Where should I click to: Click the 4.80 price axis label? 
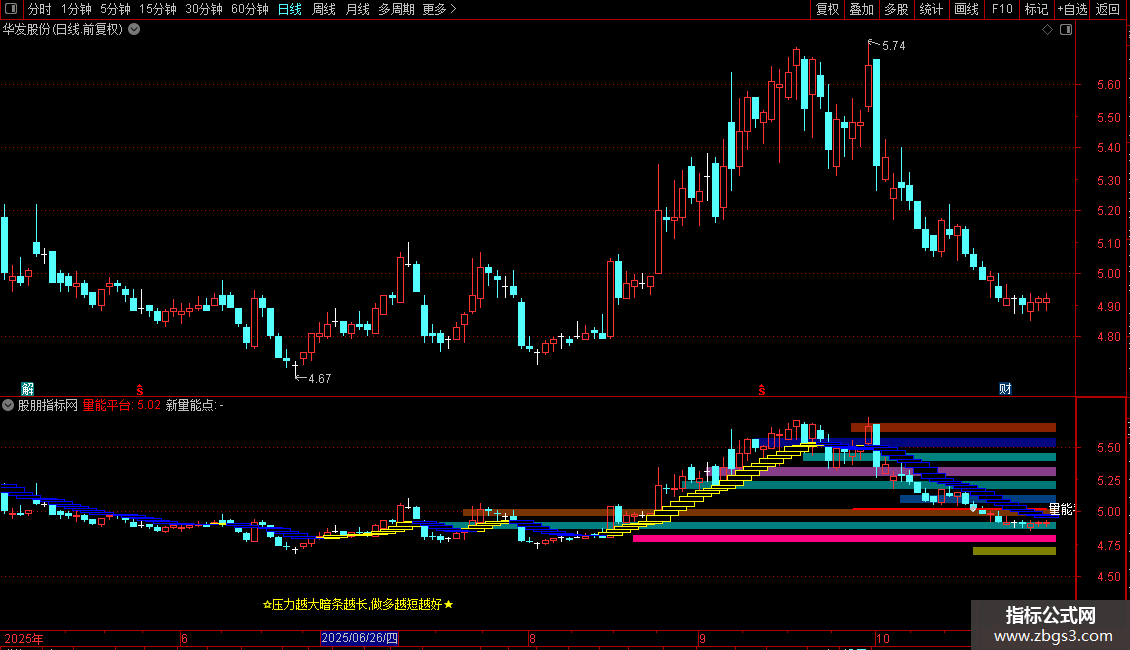1108,337
